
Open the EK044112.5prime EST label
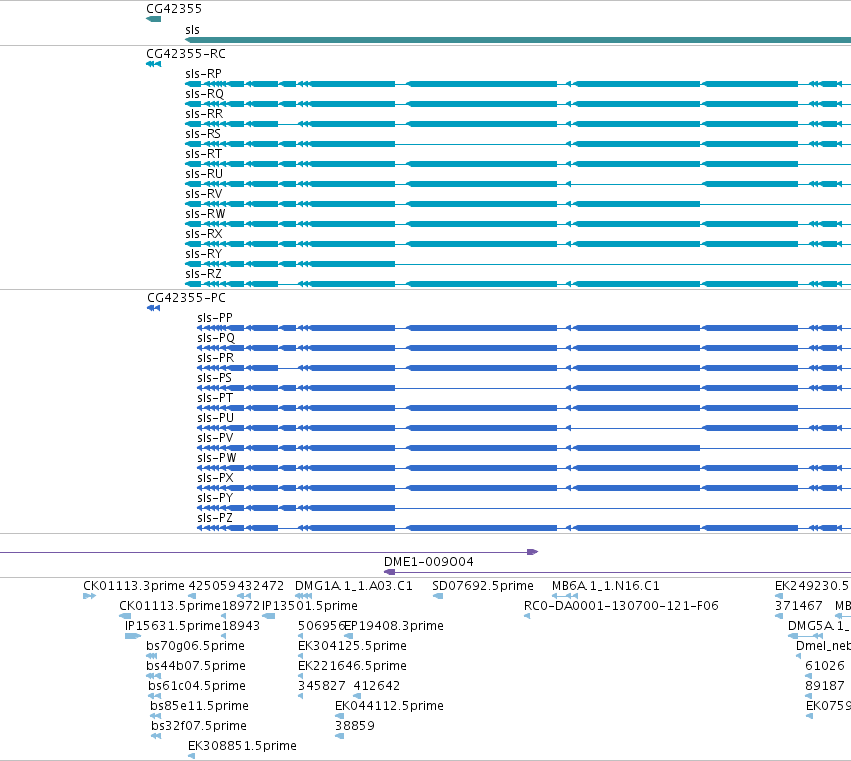tap(389, 706)
